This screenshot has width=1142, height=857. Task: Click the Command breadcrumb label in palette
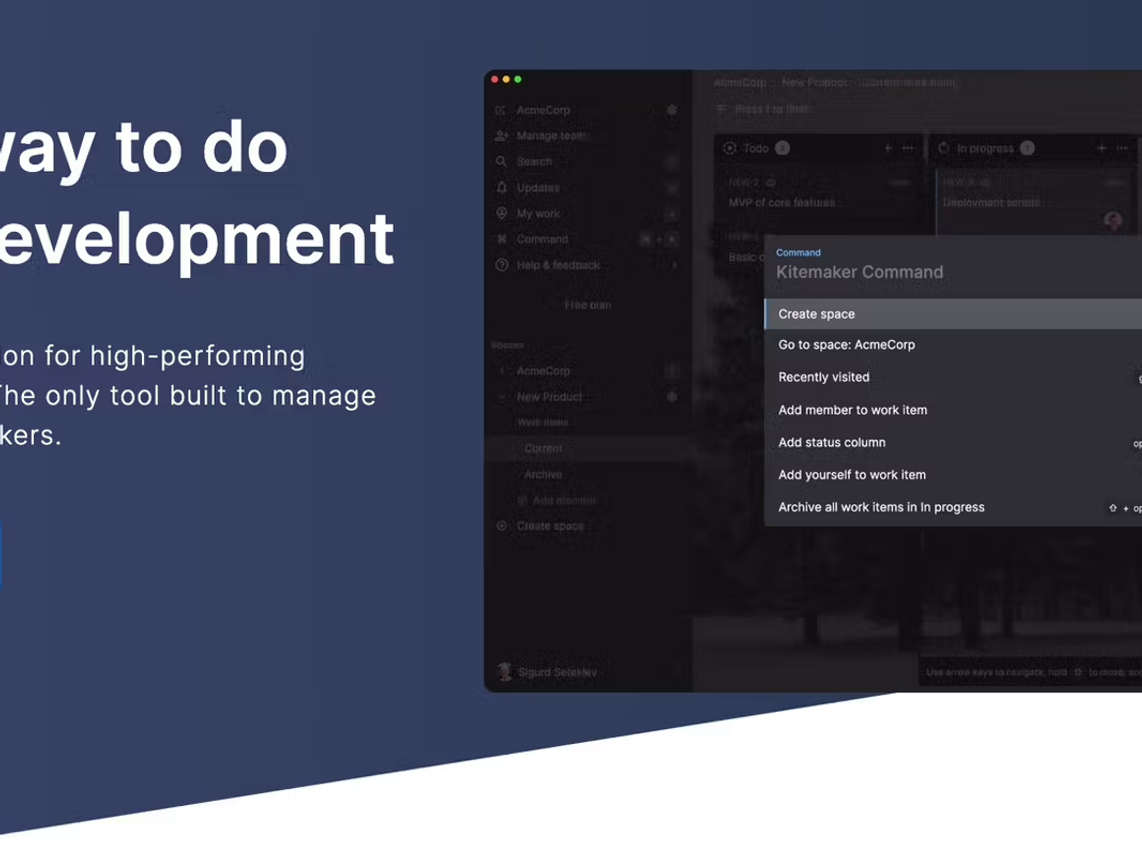point(798,253)
